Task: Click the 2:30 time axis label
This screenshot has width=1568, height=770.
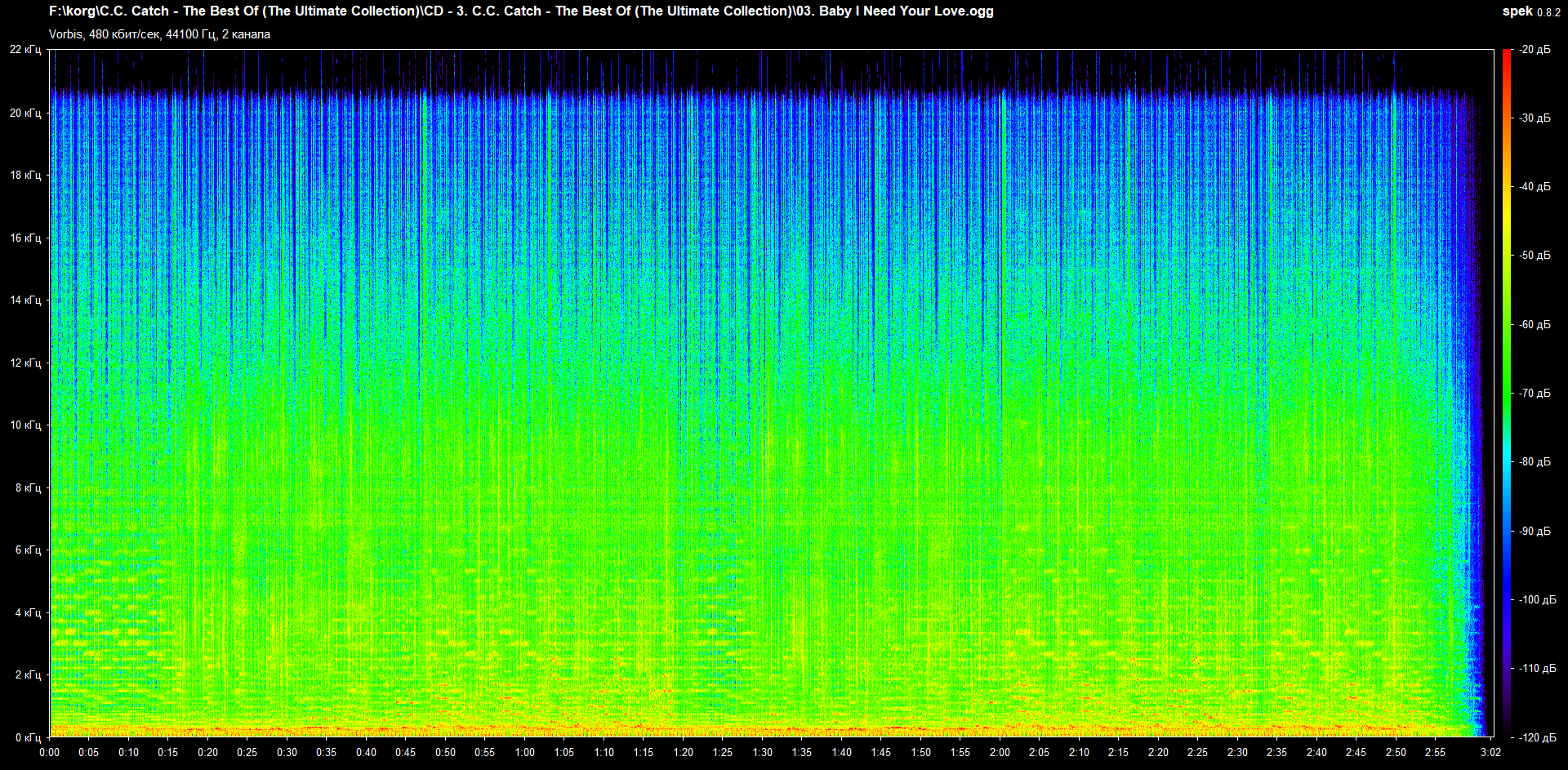Action: coord(1237,753)
